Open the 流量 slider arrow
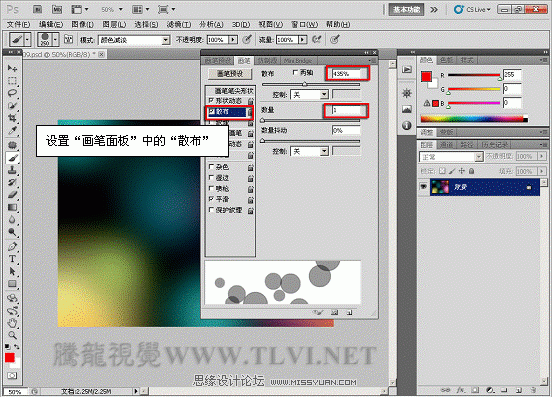Image resolution: width=552 pixels, height=397 pixels. tap(302, 40)
